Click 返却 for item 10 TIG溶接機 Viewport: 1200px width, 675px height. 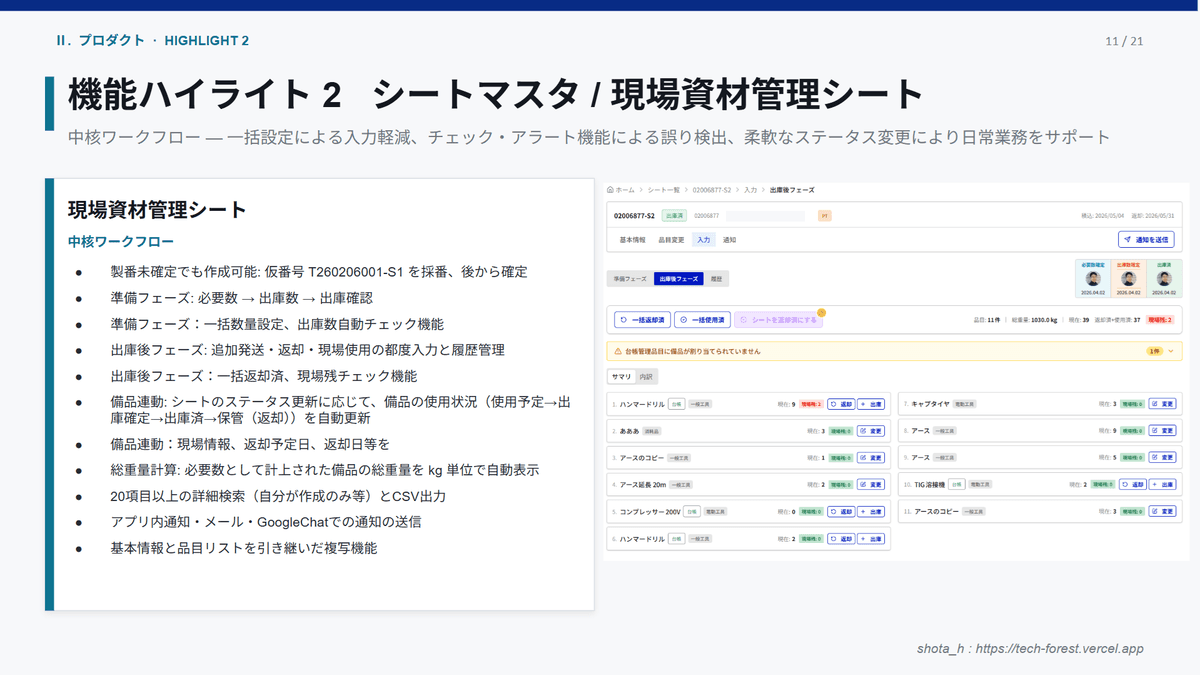click(x=1132, y=485)
